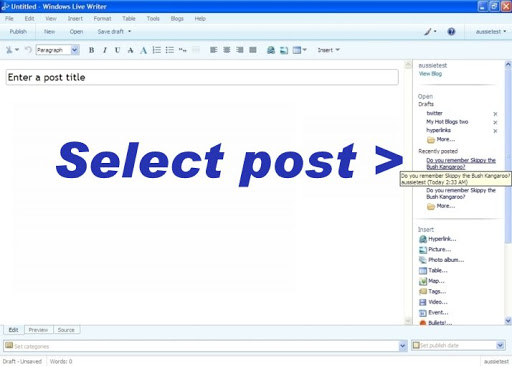Insert Map from sidebar

point(432,281)
